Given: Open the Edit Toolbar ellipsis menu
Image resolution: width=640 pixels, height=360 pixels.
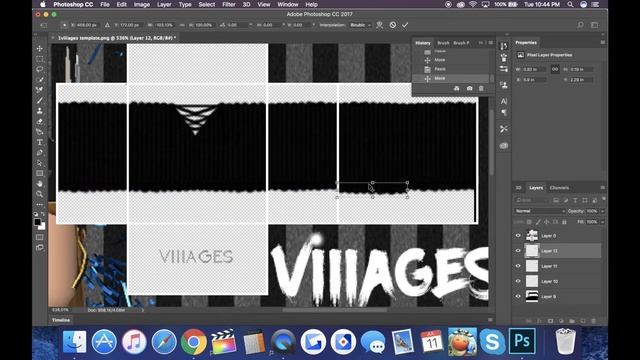Looking at the screenshot, I should pyautogui.click(x=40, y=204).
